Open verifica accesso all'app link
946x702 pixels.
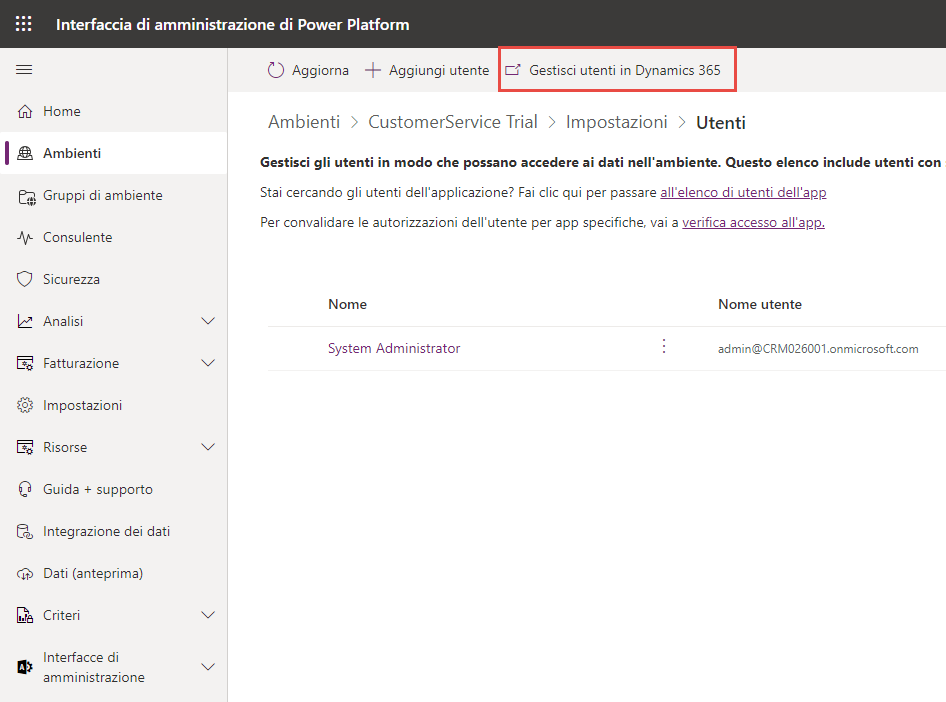(x=754, y=223)
